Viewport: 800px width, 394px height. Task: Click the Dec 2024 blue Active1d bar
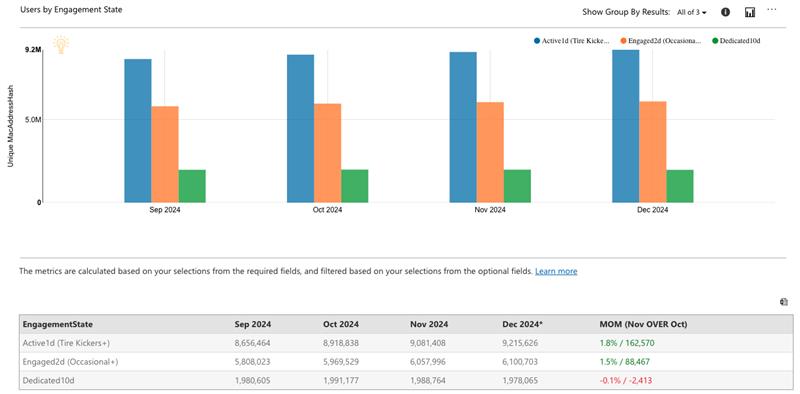626,126
